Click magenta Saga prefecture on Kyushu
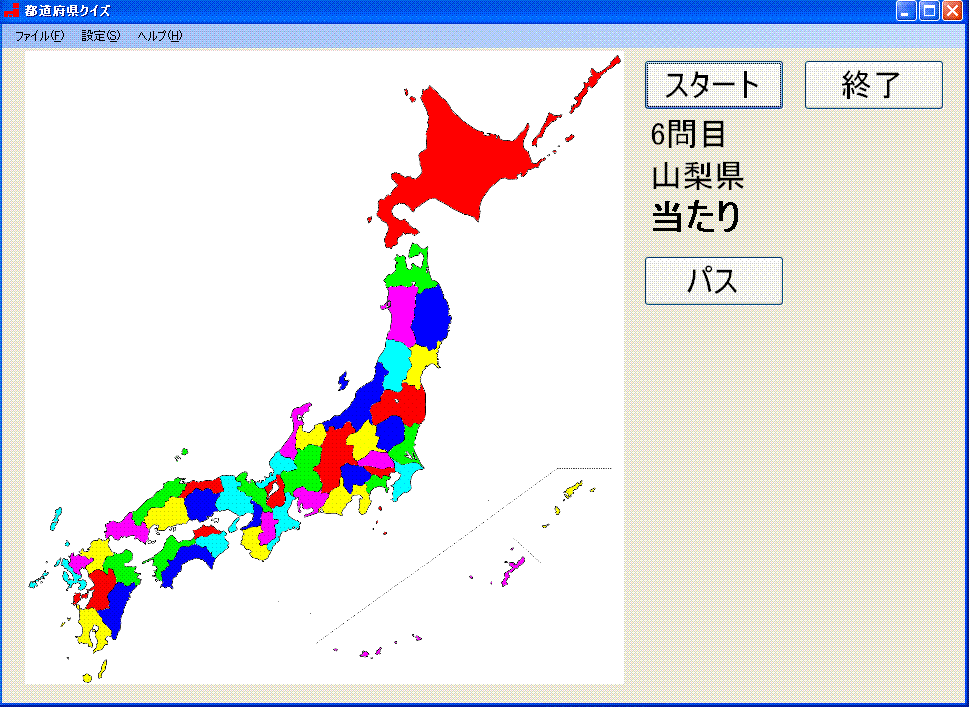The image size is (969, 707). coord(78,562)
